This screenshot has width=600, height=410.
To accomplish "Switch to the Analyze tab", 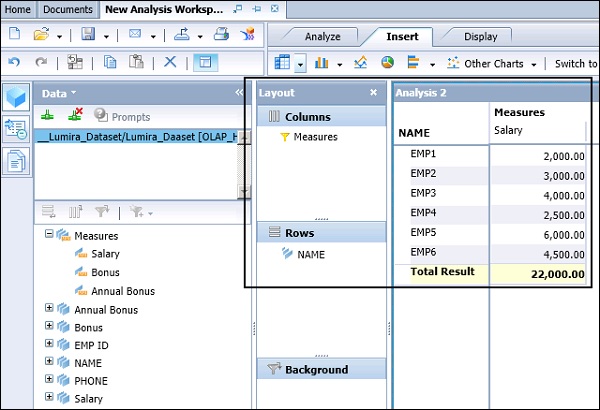I will click(x=322, y=37).
